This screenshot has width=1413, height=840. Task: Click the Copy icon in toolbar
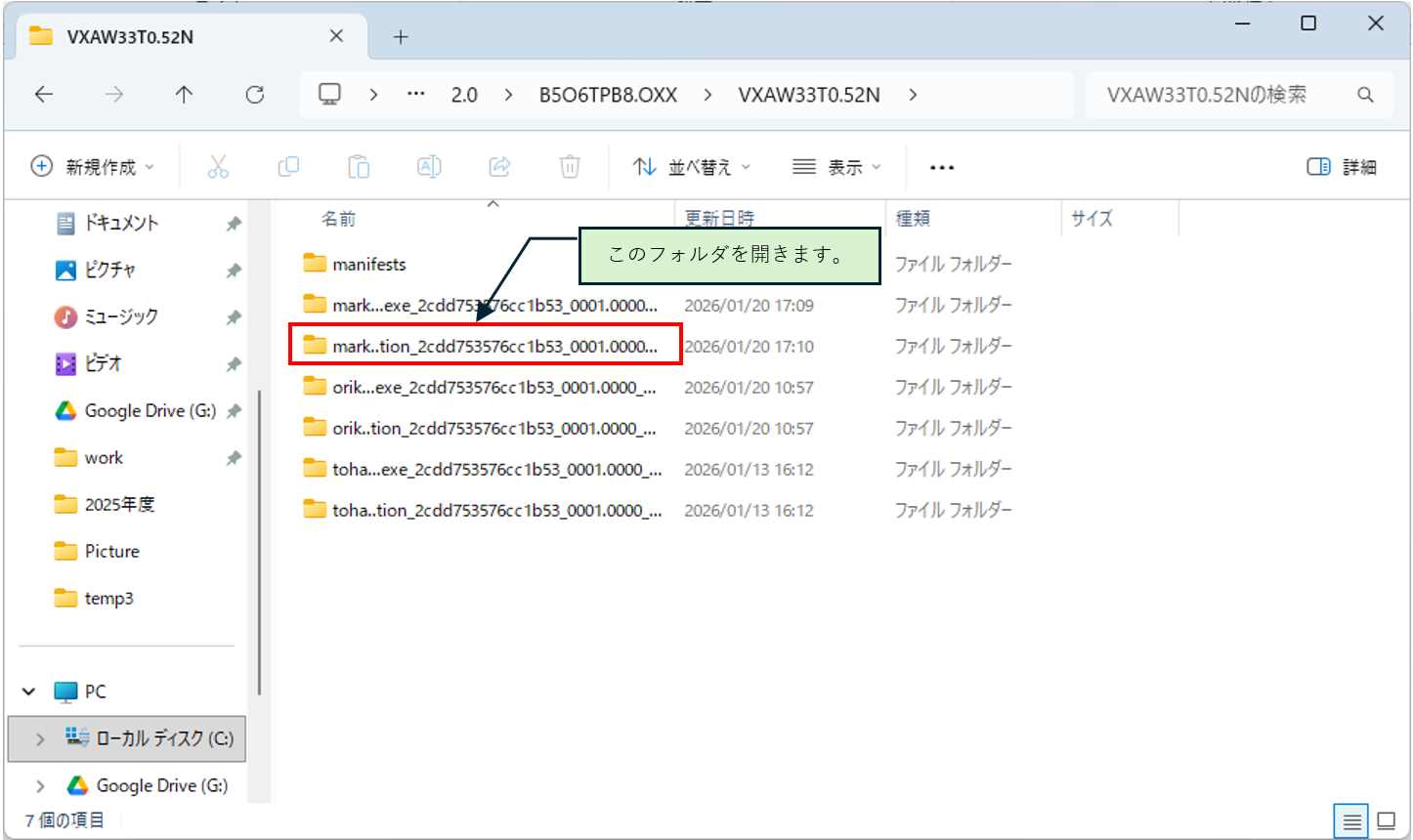point(288,167)
